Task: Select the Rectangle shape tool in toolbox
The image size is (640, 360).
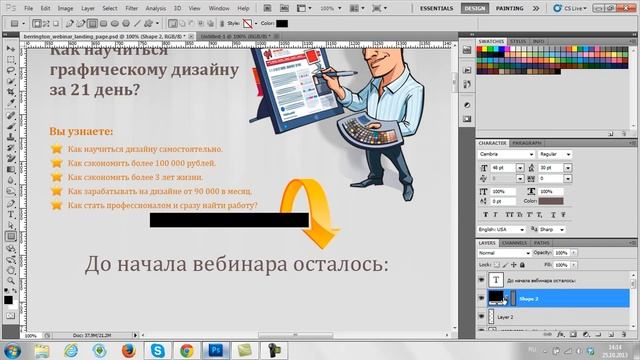Action: [x=11, y=236]
